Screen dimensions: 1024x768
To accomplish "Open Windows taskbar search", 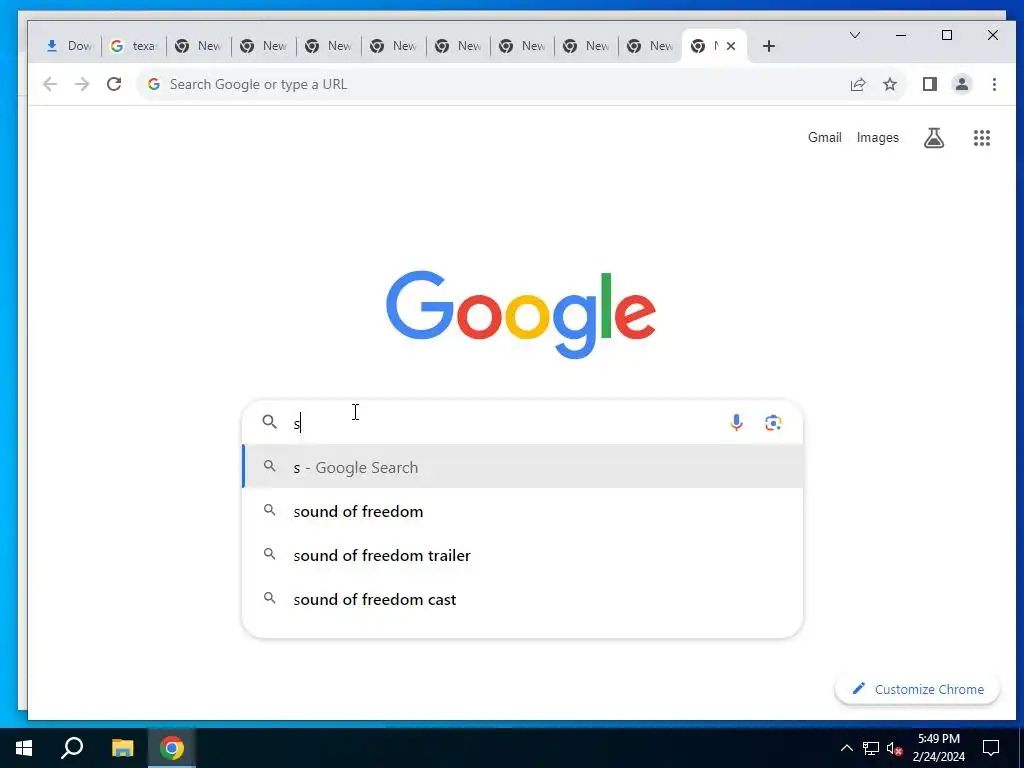I will tap(72, 748).
